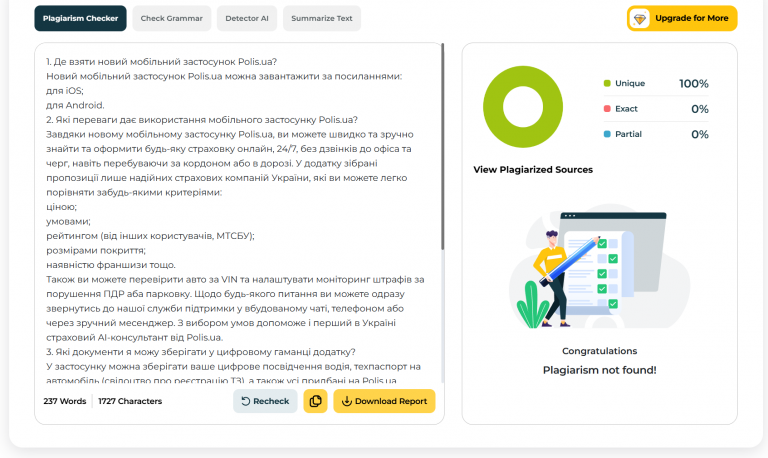
Task: Click the blue Partial legend dot
Action: [x=607, y=134]
